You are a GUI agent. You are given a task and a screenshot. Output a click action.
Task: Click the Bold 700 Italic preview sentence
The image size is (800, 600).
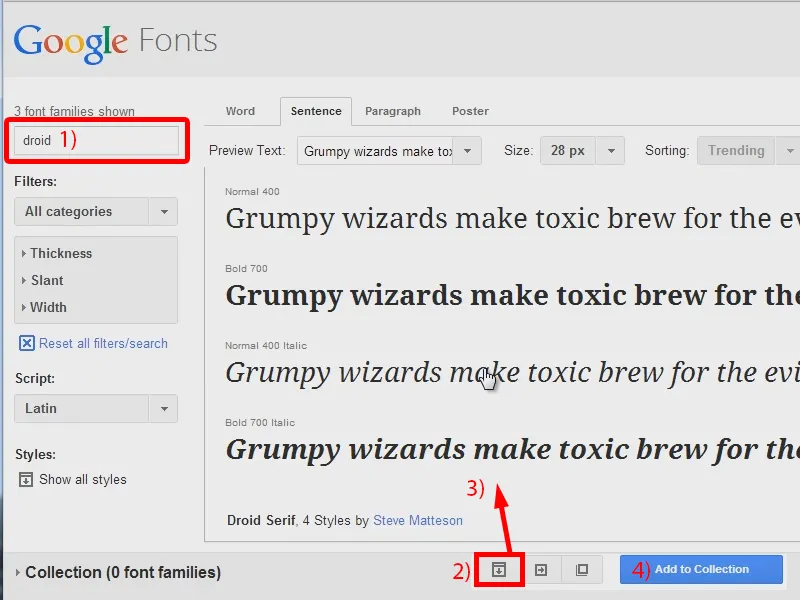point(512,451)
